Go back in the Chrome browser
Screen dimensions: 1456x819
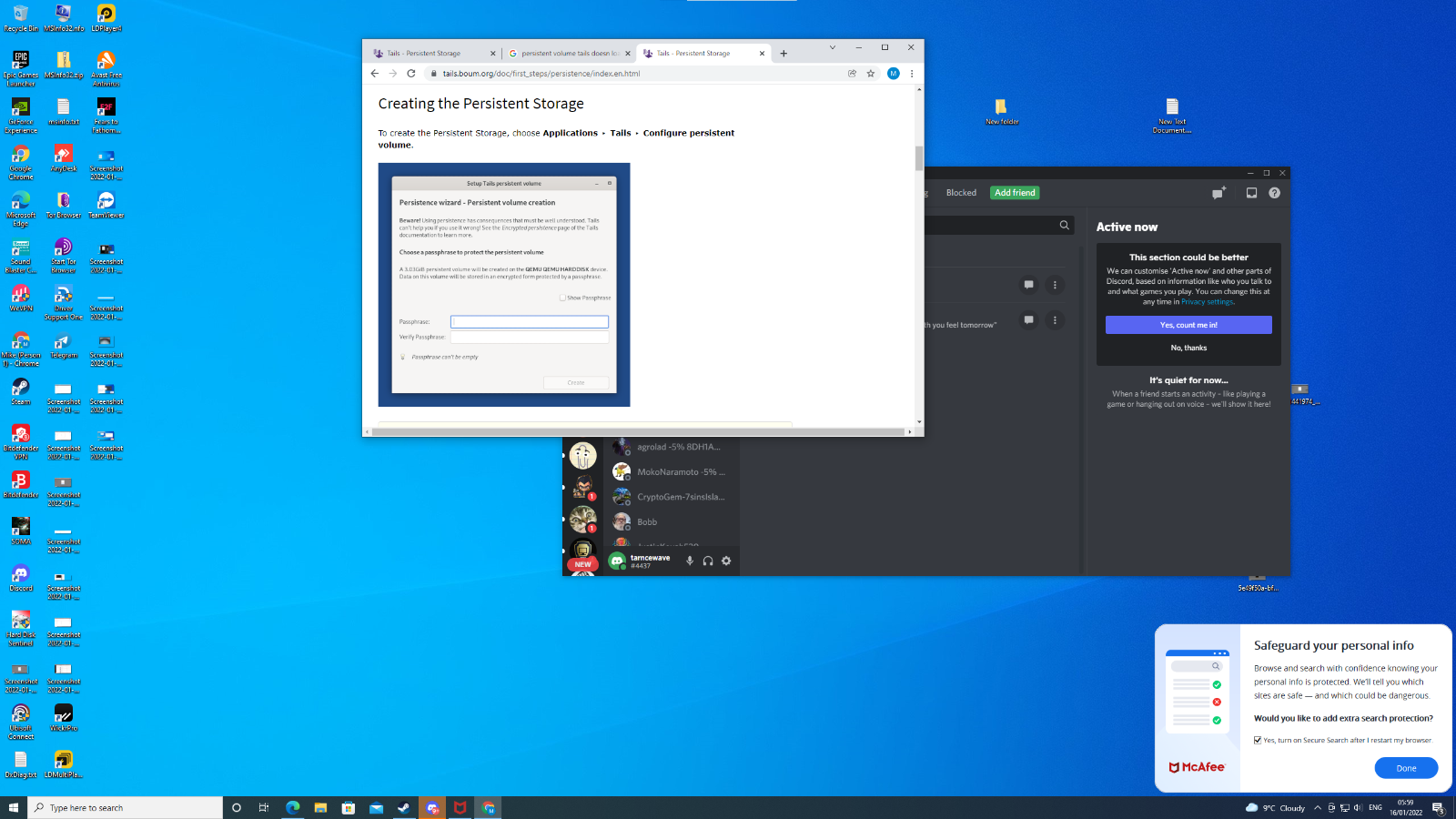[375, 74]
